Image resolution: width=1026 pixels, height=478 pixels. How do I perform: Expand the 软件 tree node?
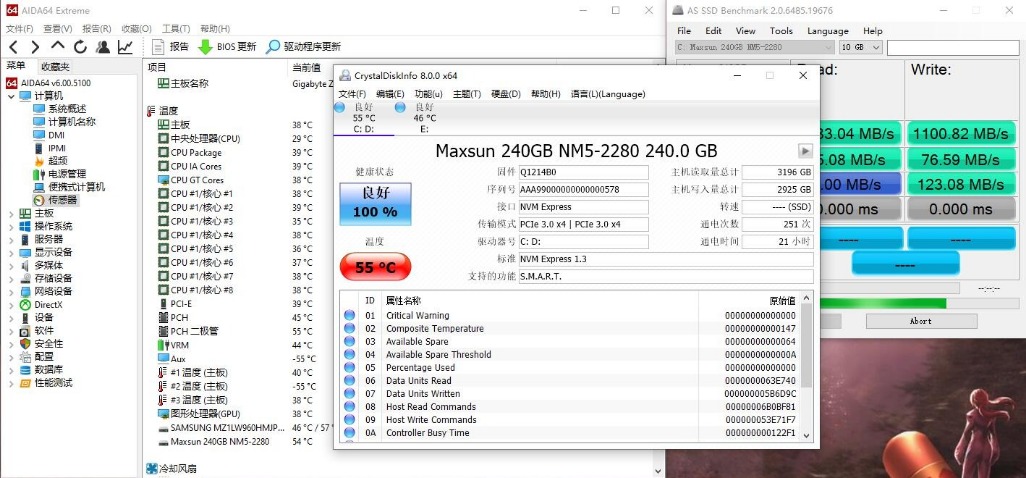click(11, 331)
